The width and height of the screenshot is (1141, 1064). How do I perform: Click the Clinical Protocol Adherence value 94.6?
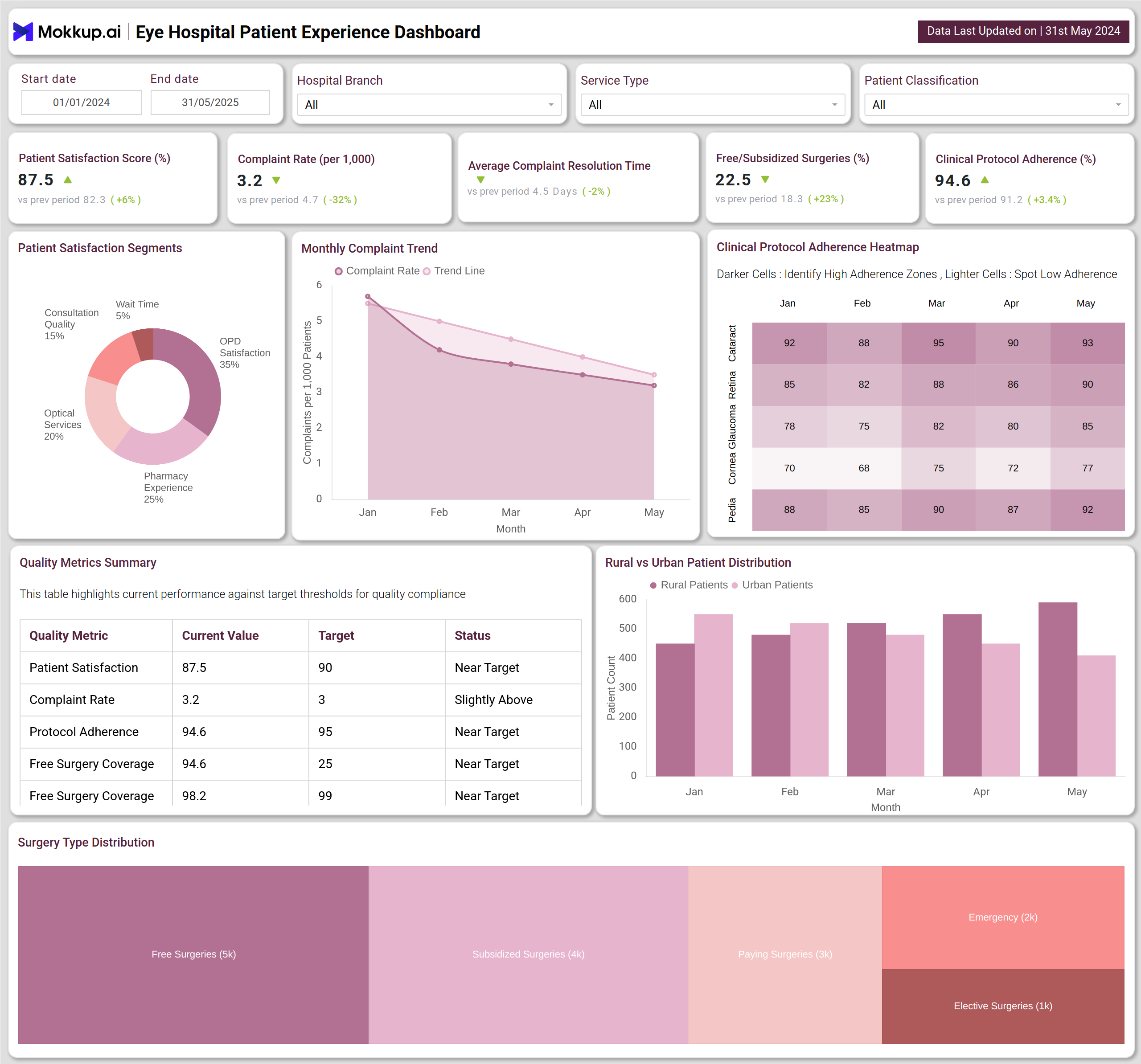pyautogui.click(x=953, y=181)
